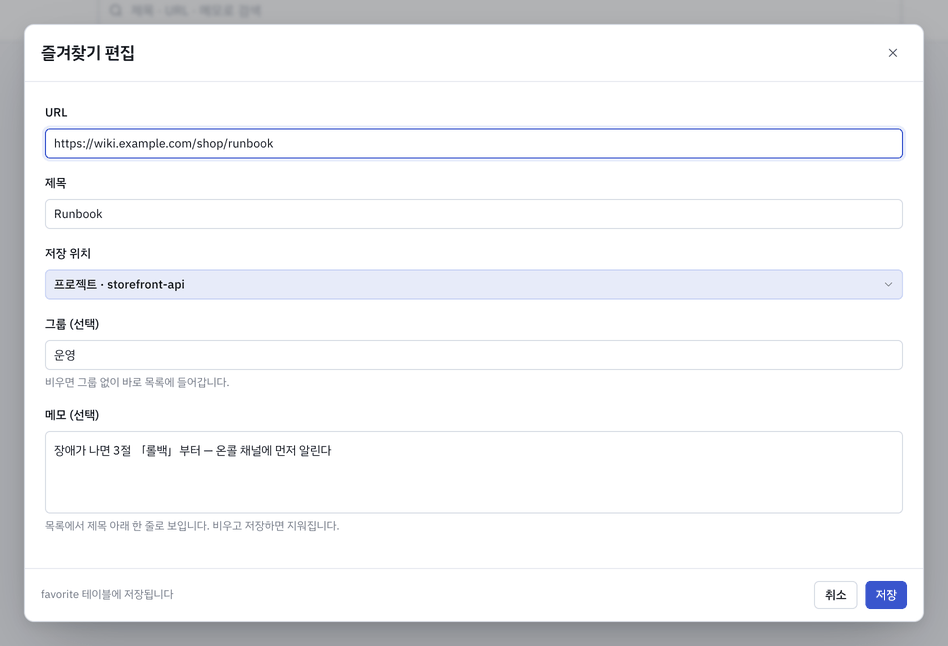Save the bookmark with 저장 button
Screen dimensions: 948x646
pyautogui.click(x=886, y=595)
